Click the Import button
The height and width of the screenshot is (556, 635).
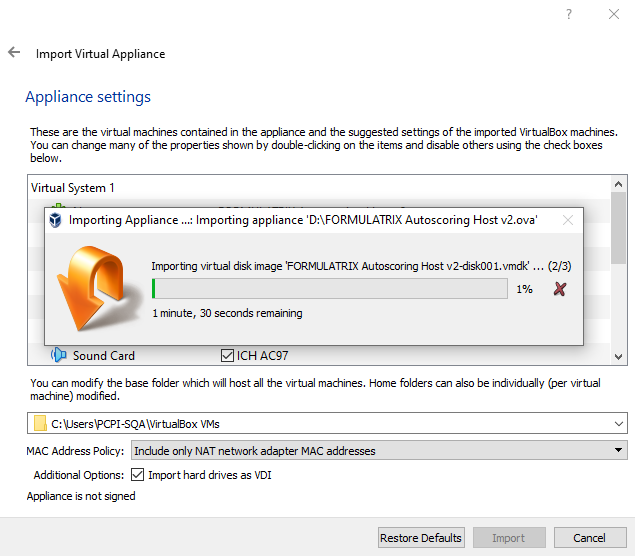[508, 538]
